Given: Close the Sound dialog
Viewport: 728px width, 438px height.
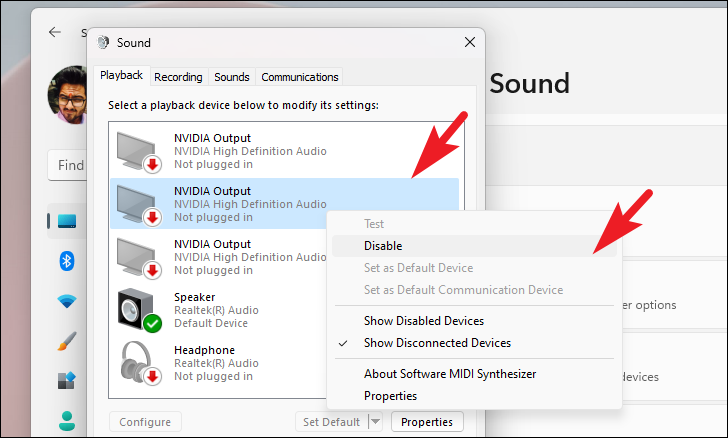Looking at the screenshot, I should (470, 42).
